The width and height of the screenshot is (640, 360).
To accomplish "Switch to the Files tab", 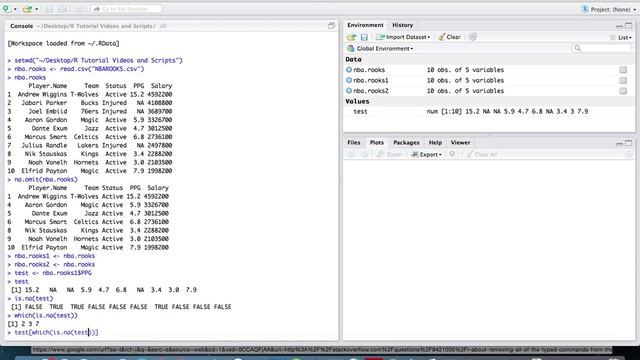I will coord(353,142).
